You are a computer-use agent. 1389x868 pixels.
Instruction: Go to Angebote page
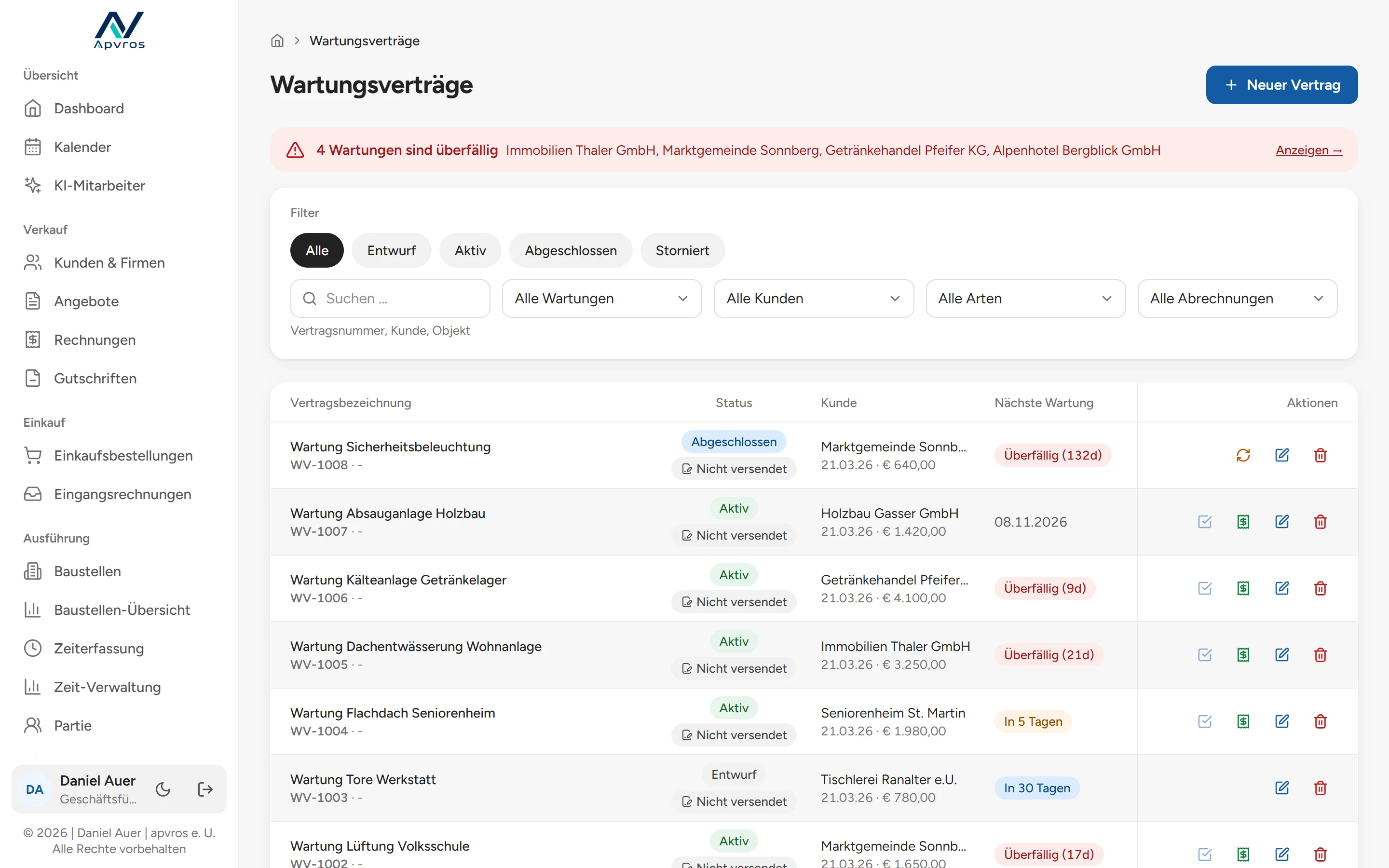(x=120, y=301)
